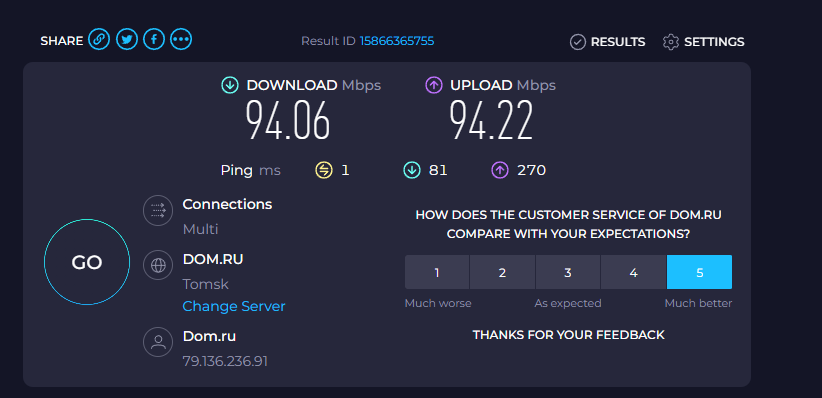
Task: Open Result ID 15866365755 link
Action: coord(397,41)
